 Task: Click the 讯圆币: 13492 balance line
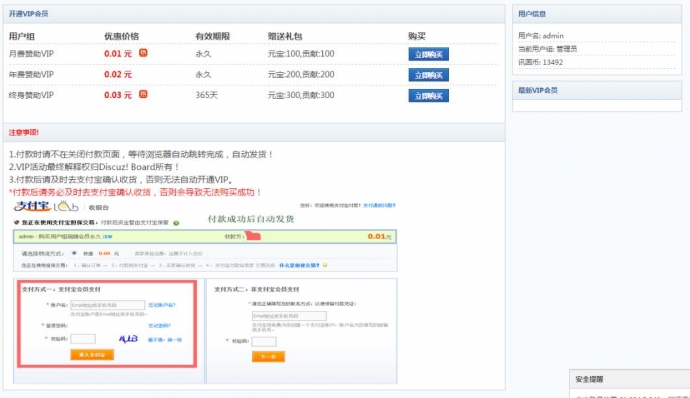[540, 62]
